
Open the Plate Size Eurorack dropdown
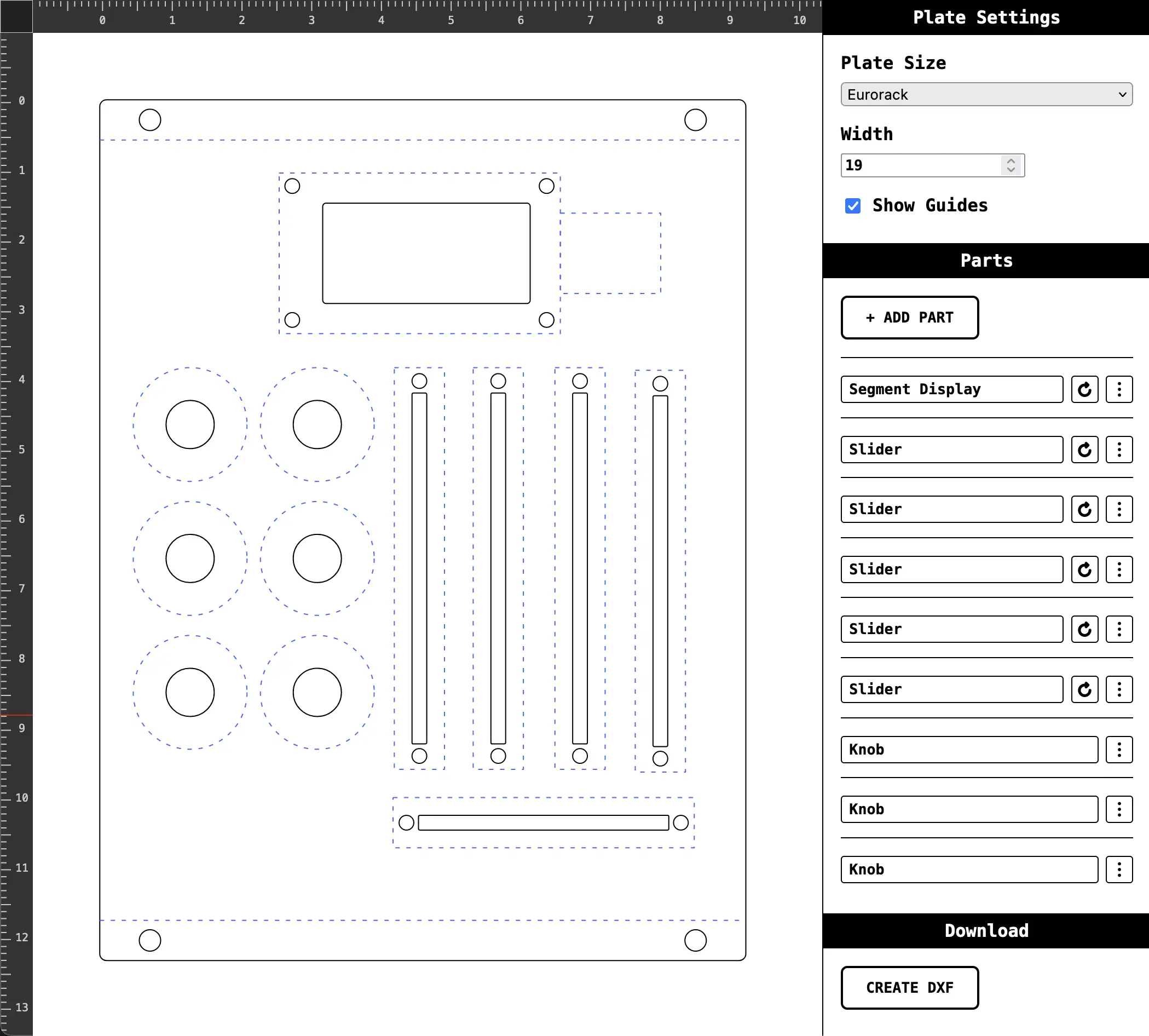(x=986, y=95)
